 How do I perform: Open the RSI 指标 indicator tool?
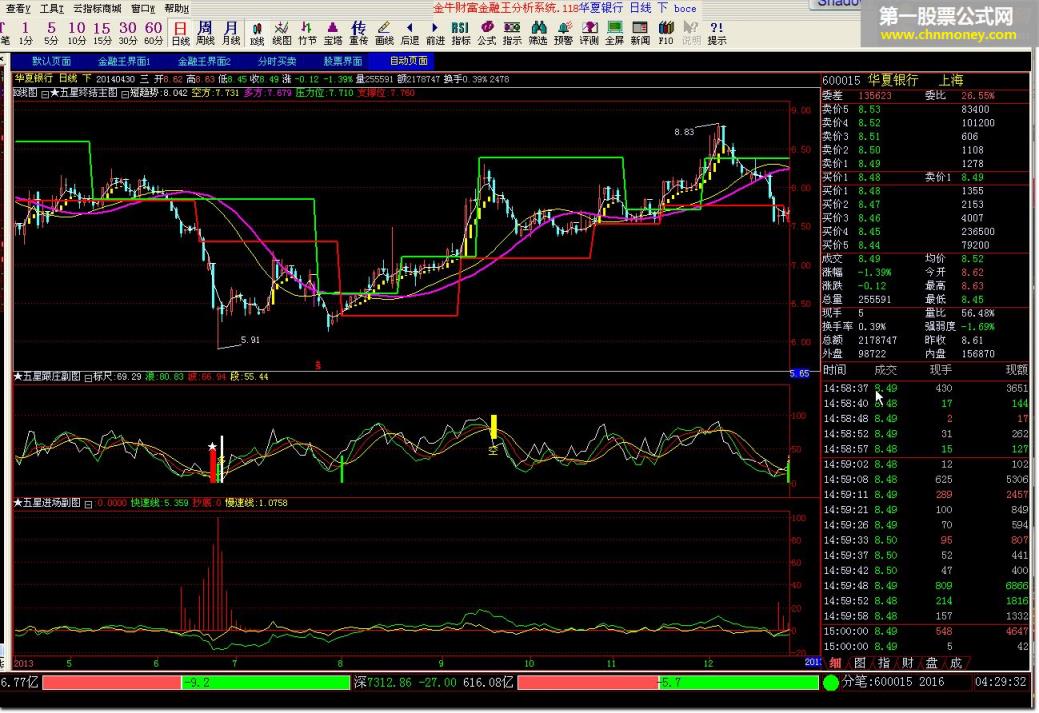[461, 33]
